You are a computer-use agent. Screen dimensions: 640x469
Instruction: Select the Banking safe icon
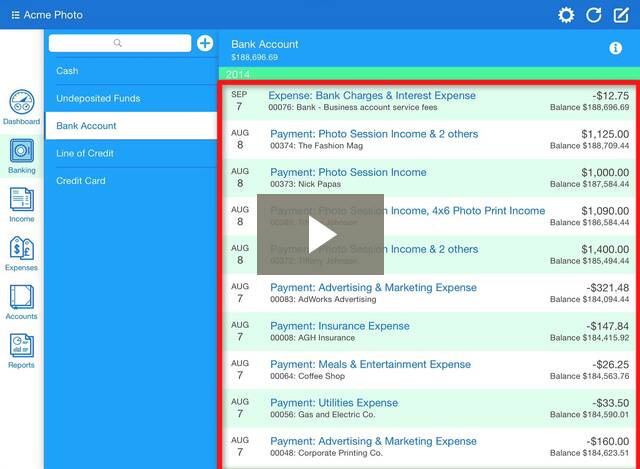[x=22, y=151]
